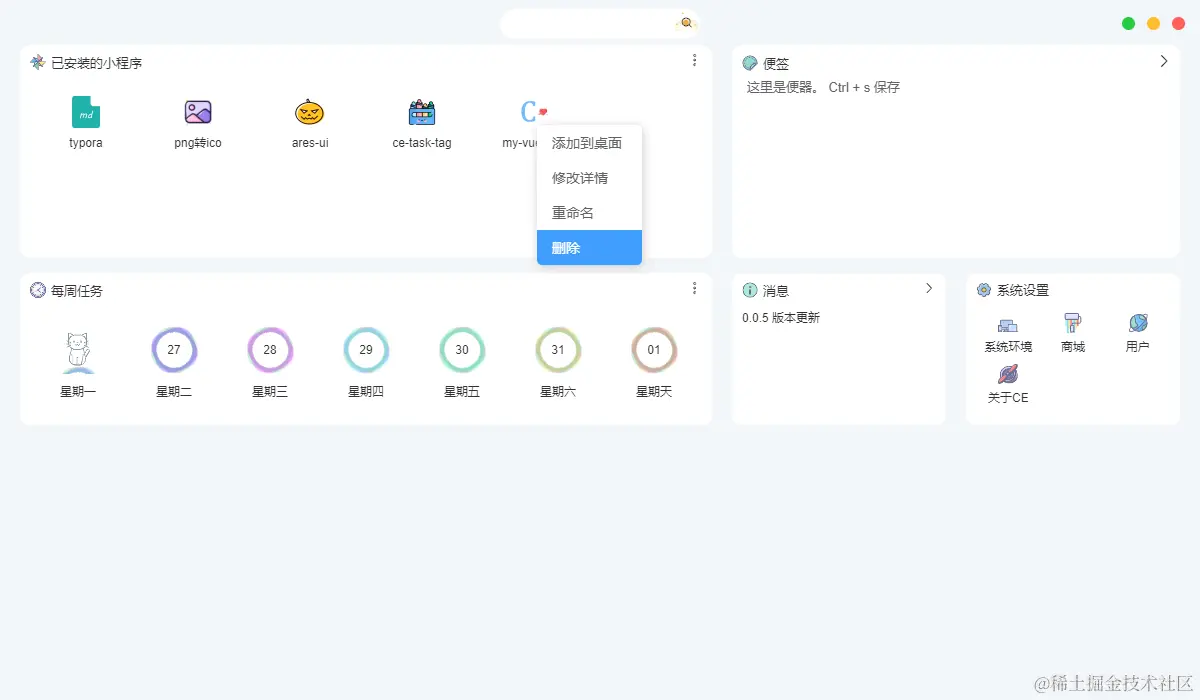Click into the 便签 note text area
Screen dimensions: 1200x700
coord(956,165)
